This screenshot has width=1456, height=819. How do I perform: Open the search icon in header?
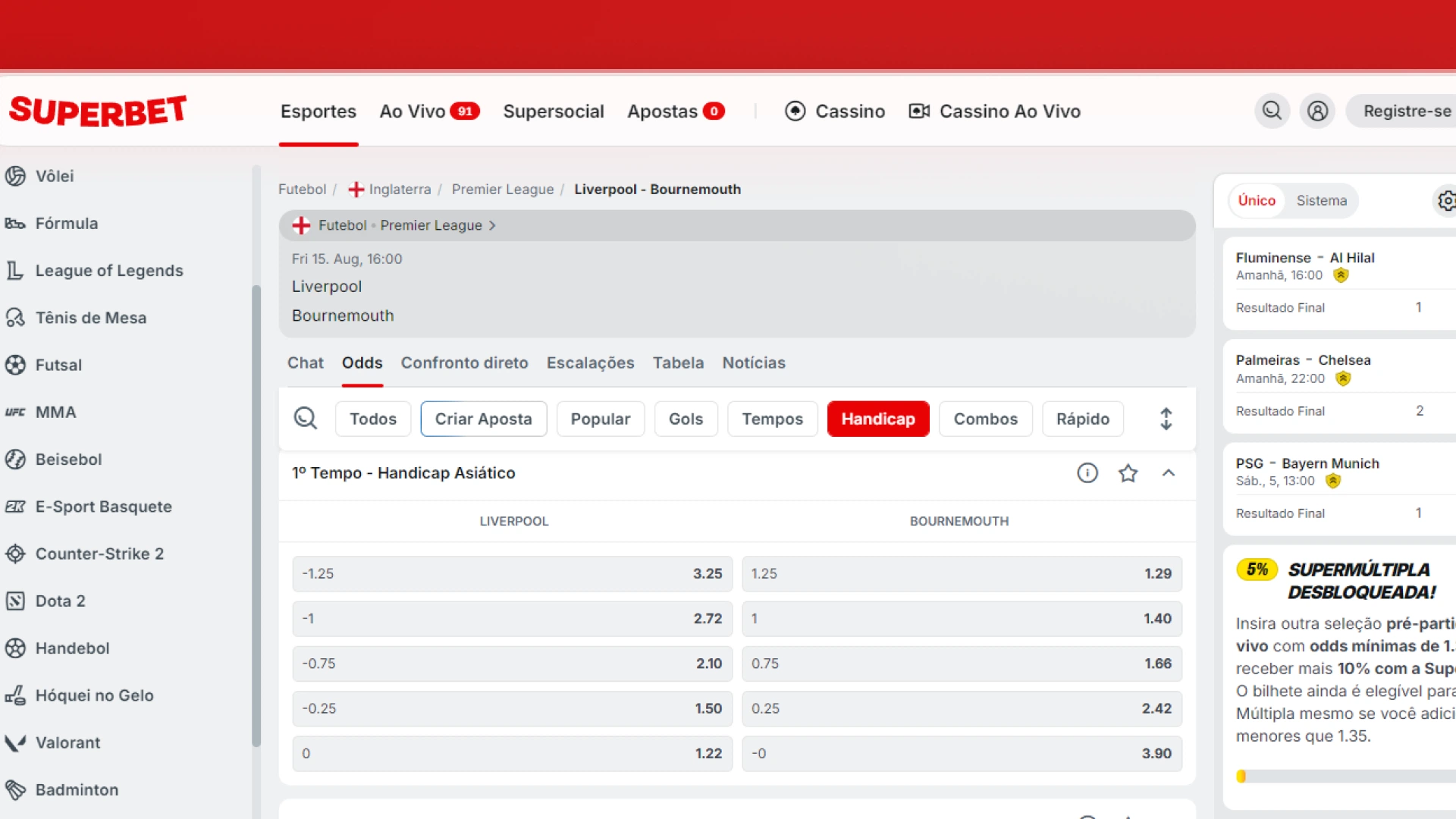pos(1272,111)
